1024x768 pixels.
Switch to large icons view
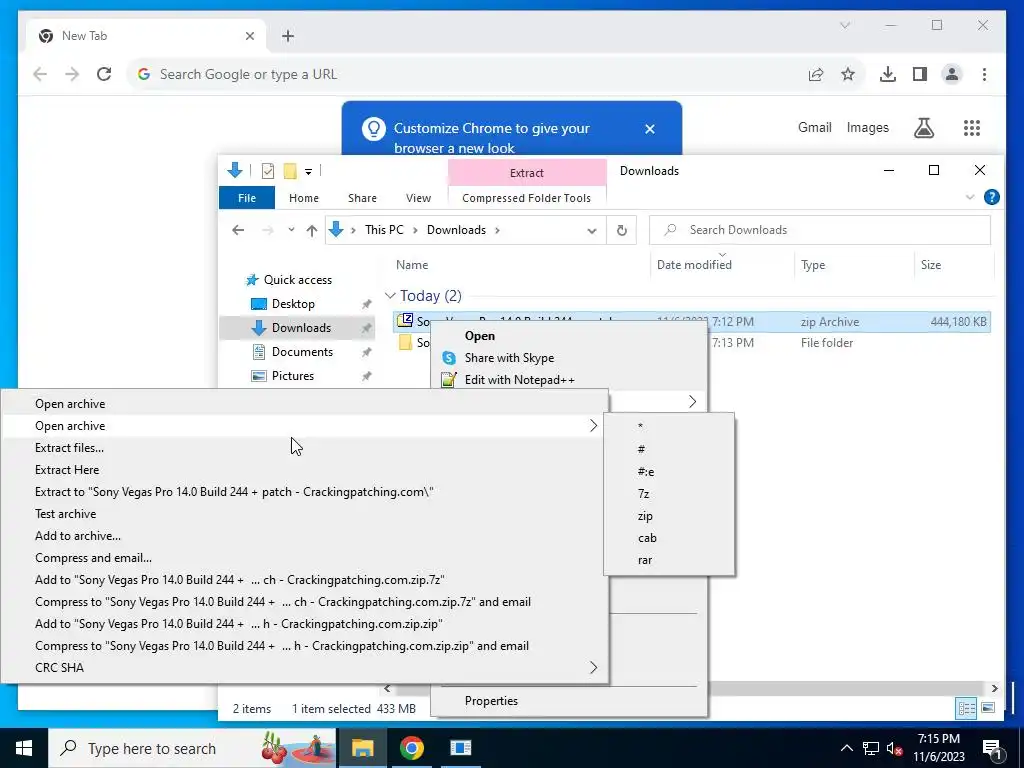pos(988,709)
